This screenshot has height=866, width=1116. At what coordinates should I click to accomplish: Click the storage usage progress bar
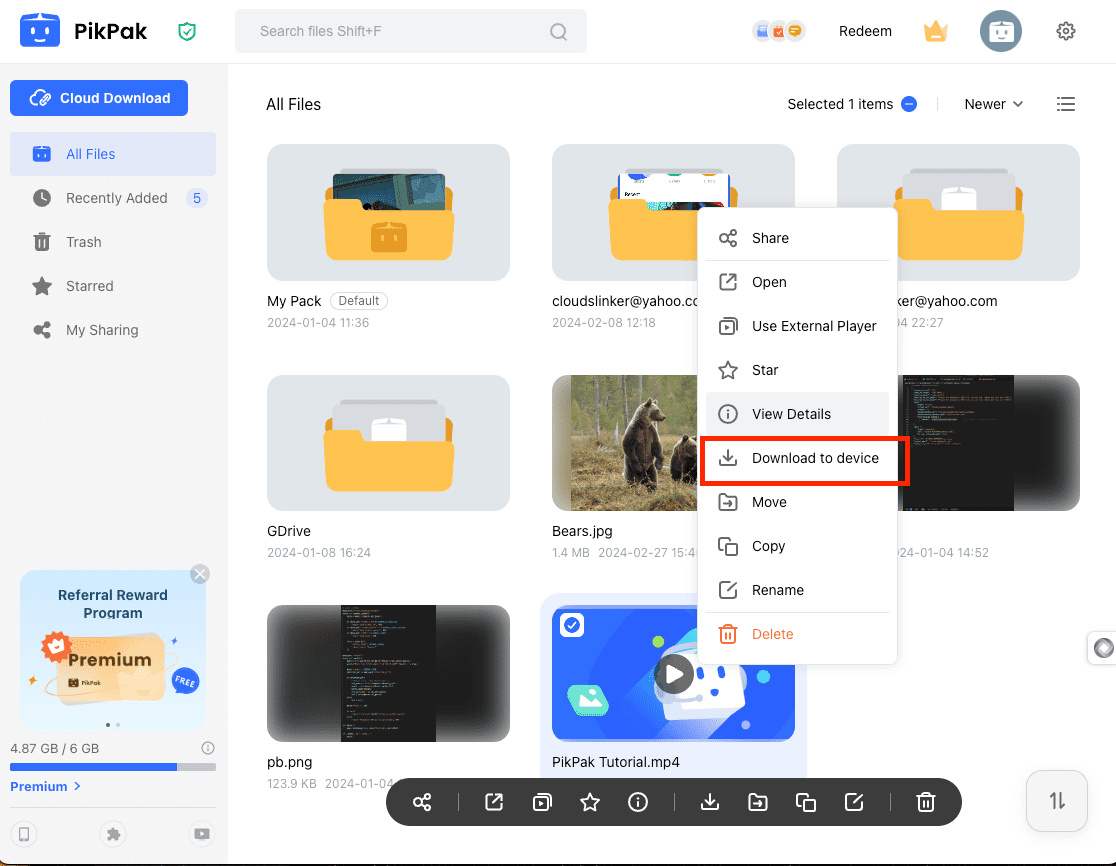pyautogui.click(x=112, y=767)
